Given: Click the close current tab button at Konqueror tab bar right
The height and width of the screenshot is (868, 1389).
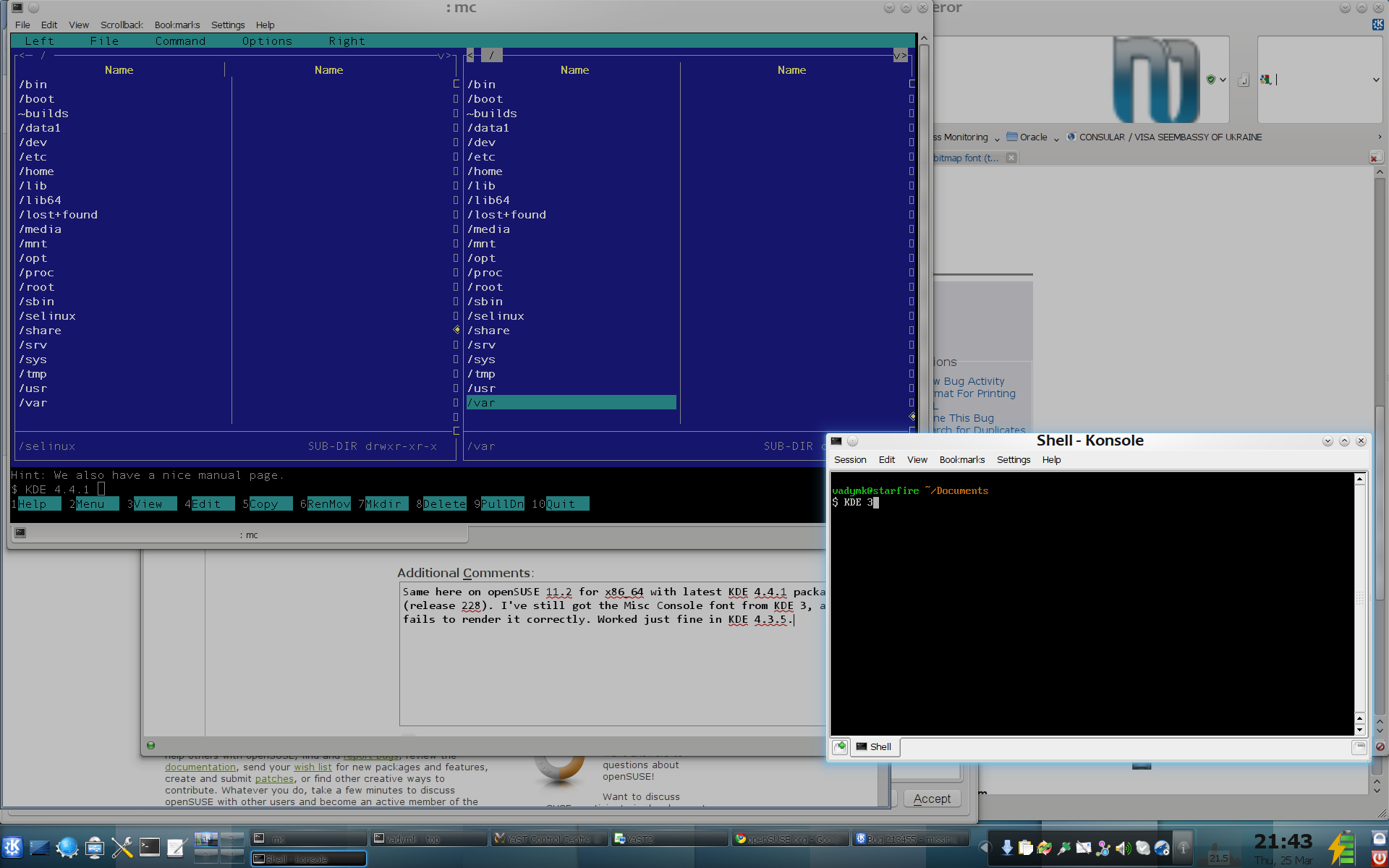Looking at the screenshot, I should coord(1375,158).
